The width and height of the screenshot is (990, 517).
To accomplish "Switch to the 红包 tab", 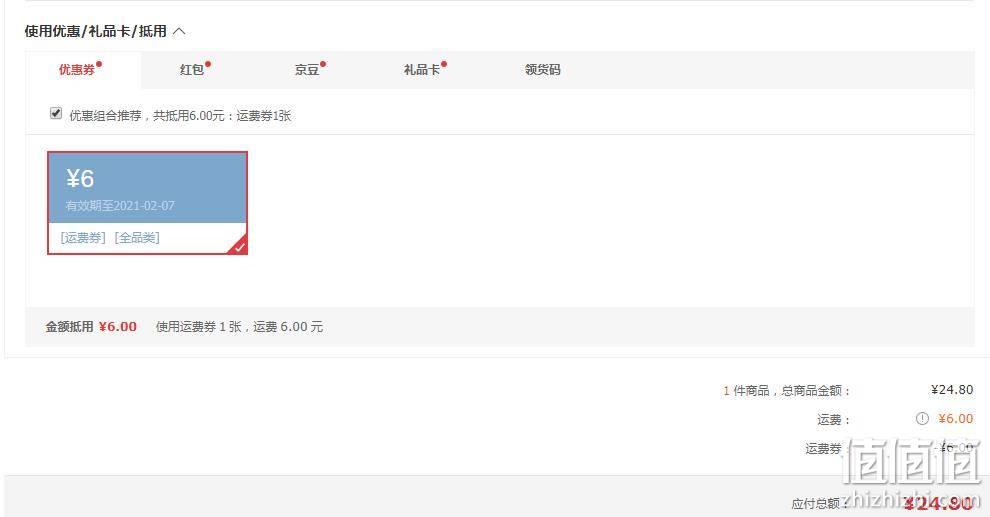I will [x=194, y=69].
